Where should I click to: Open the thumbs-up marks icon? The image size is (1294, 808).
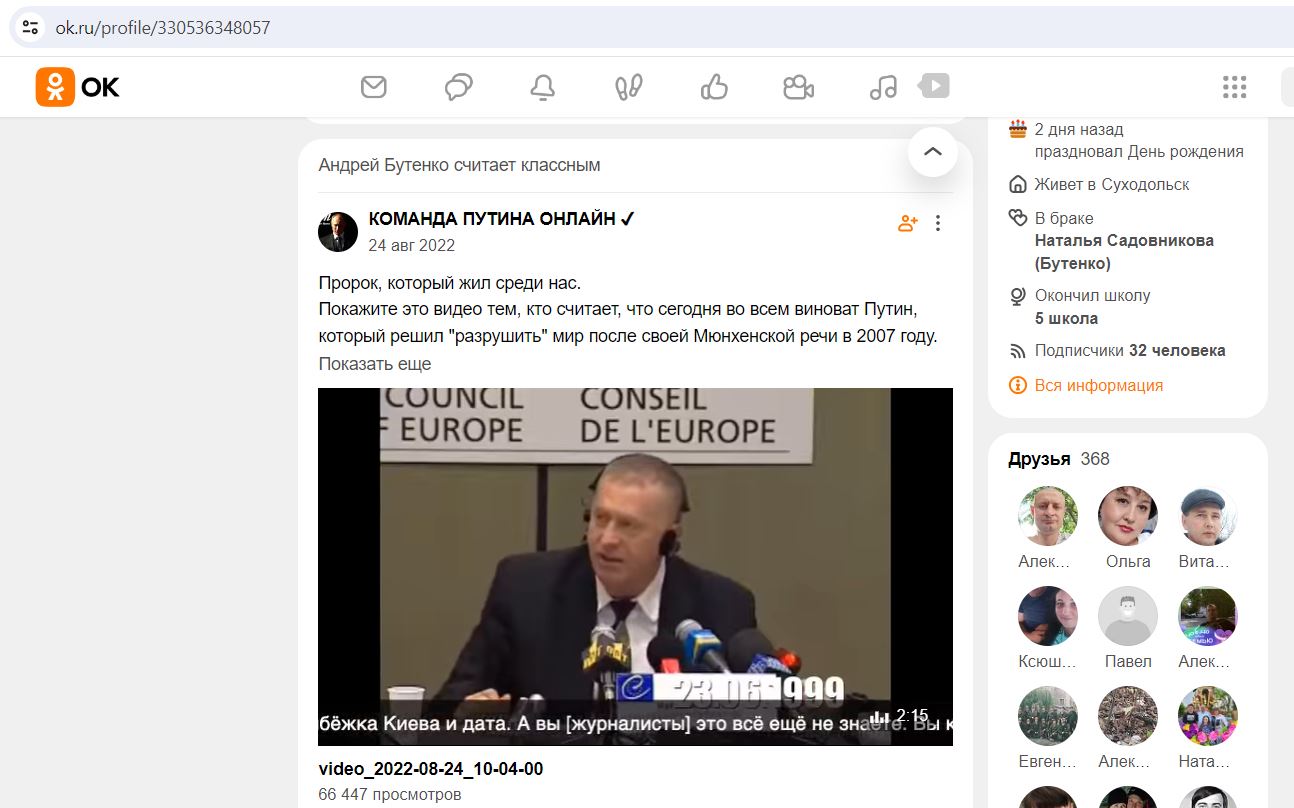[x=714, y=87]
